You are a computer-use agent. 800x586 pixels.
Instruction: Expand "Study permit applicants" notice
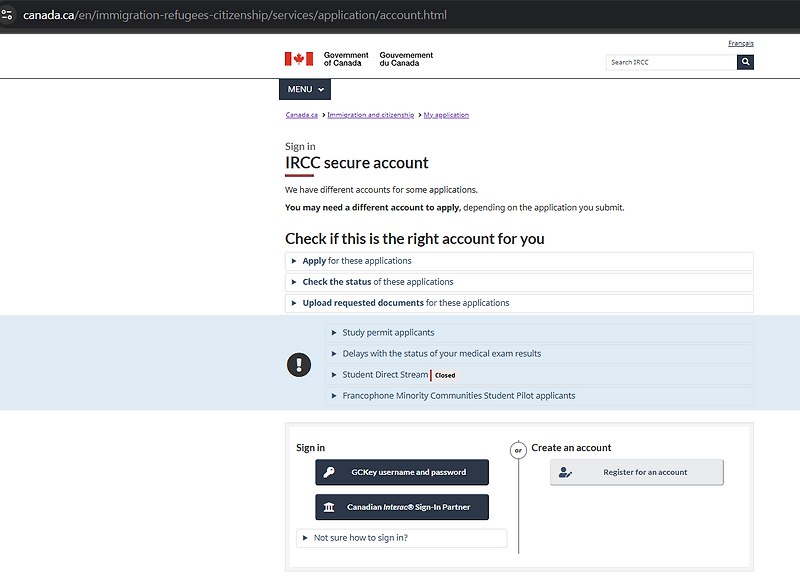point(539,333)
